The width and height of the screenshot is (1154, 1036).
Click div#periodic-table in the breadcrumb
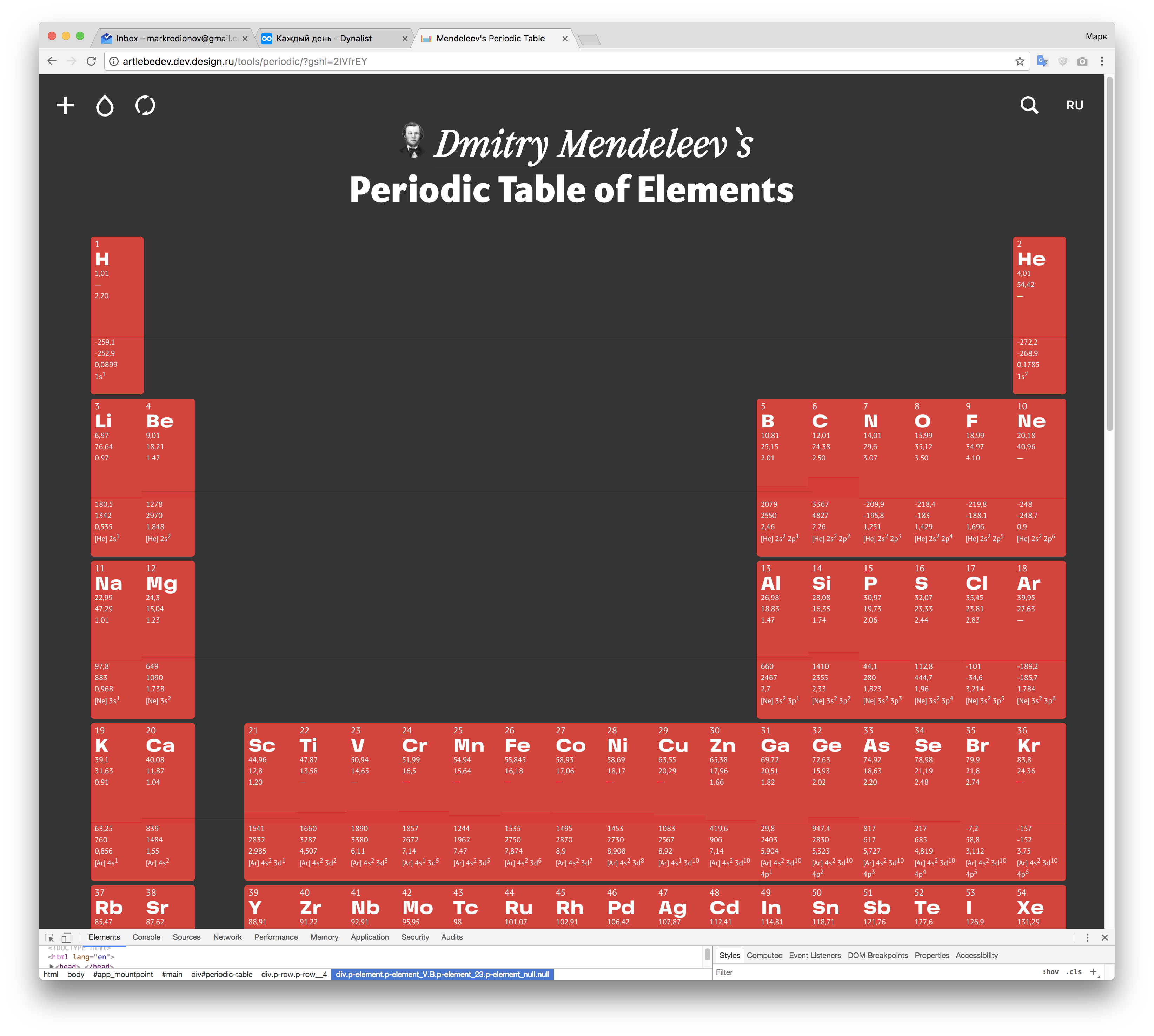(x=221, y=975)
